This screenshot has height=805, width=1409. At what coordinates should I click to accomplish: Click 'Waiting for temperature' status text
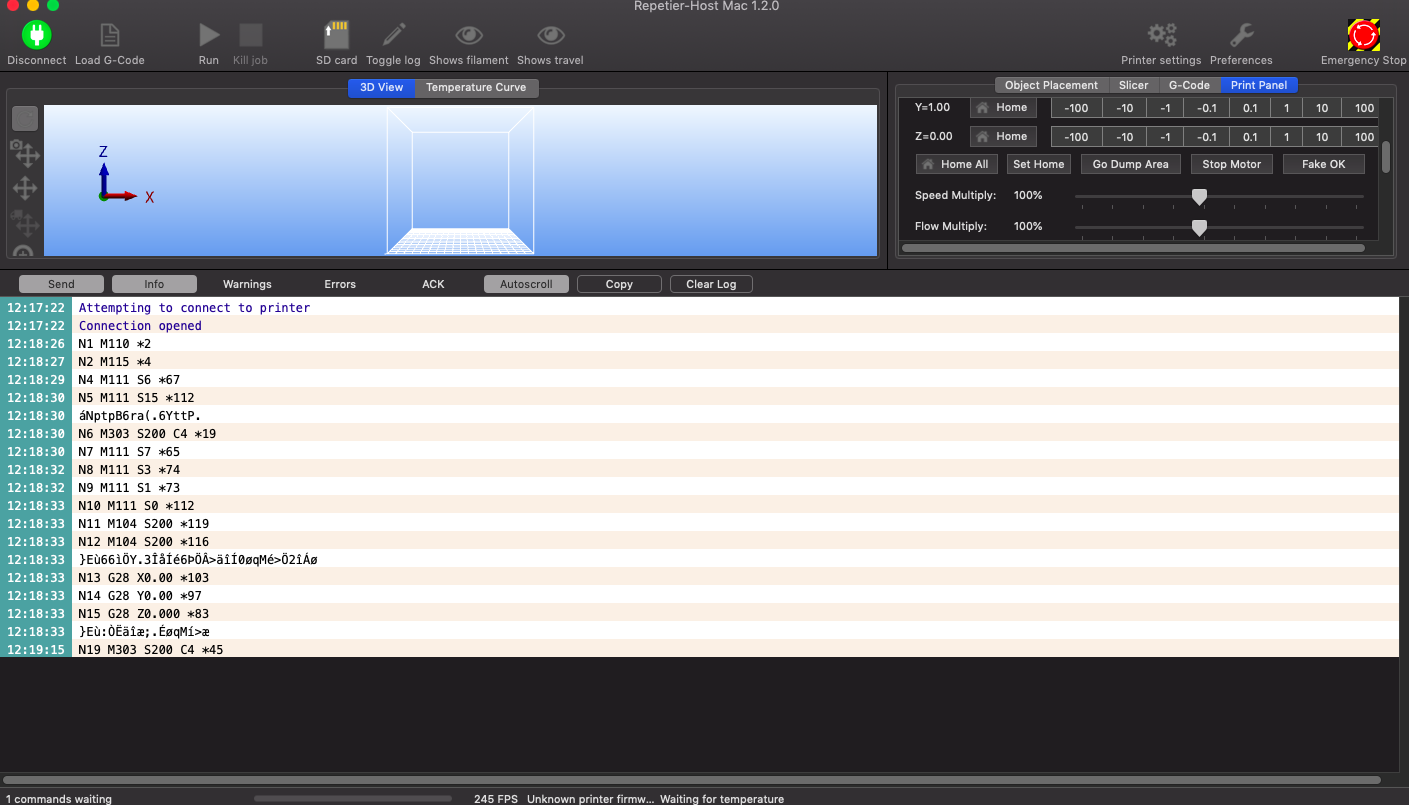722,799
